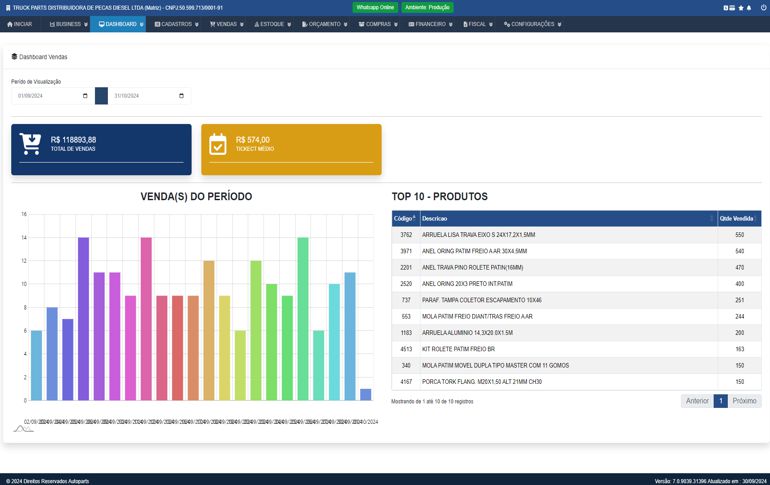This screenshot has height=485, width=770.
Task: Sort table by Código column header
Action: click(404, 218)
